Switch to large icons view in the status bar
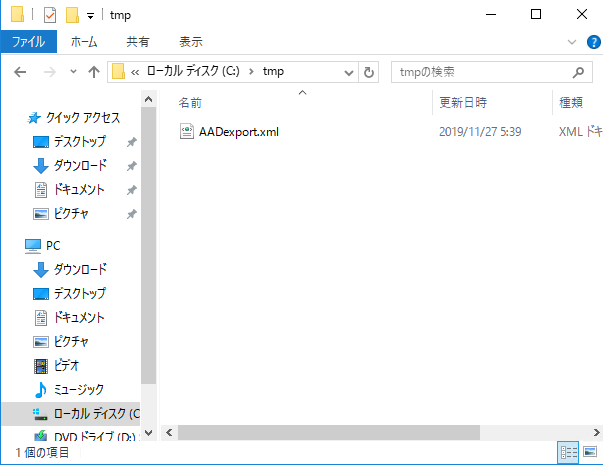Viewport: 603px width, 465px height. pyautogui.click(x=590, y=452)
